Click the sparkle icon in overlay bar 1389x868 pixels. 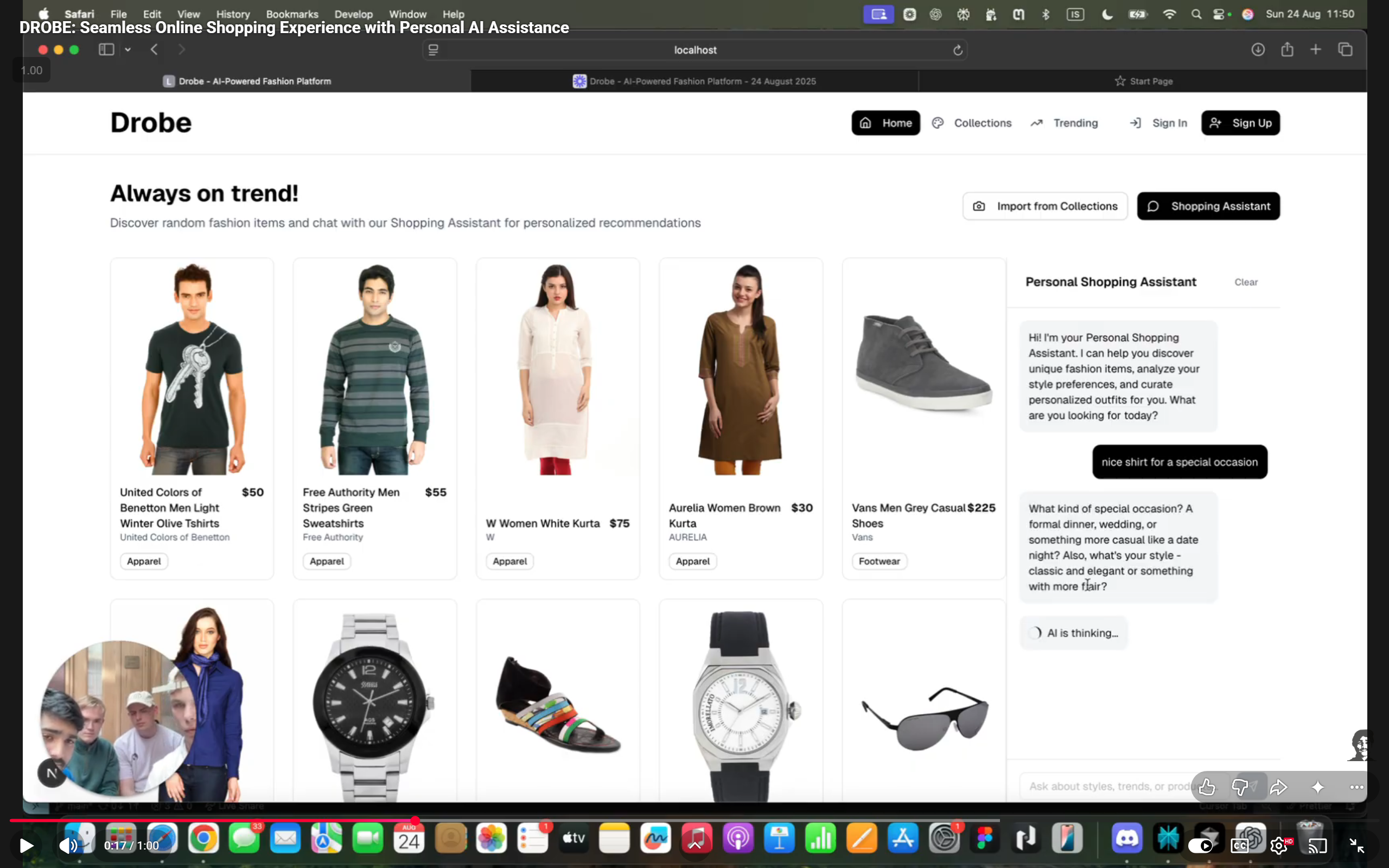pyautogui.click(x=1318, y=787)
